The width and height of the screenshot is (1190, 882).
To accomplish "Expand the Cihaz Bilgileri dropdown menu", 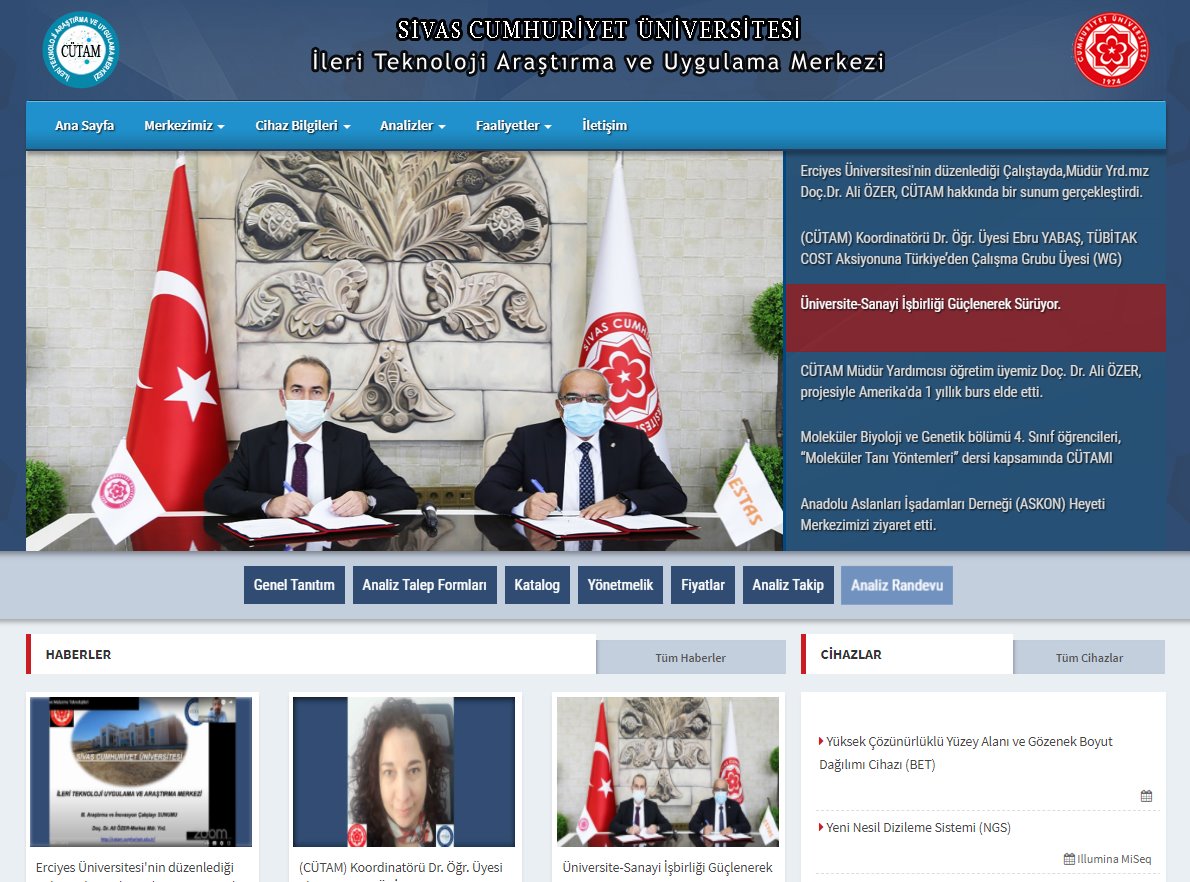I will click(x=302, y=125).
